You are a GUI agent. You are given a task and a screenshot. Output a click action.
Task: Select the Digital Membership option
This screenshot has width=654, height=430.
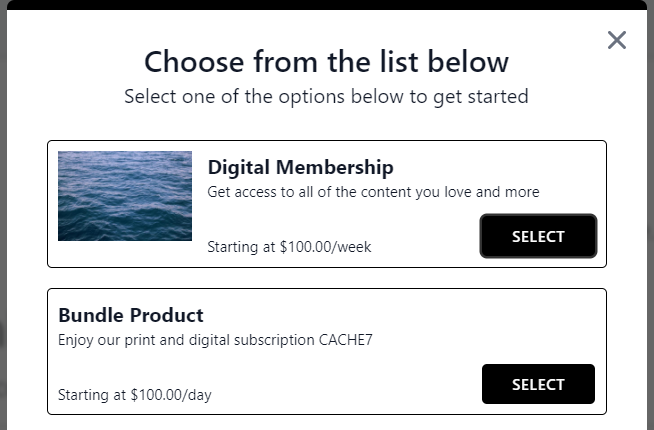pyautogui.click(x=538, y=237)
